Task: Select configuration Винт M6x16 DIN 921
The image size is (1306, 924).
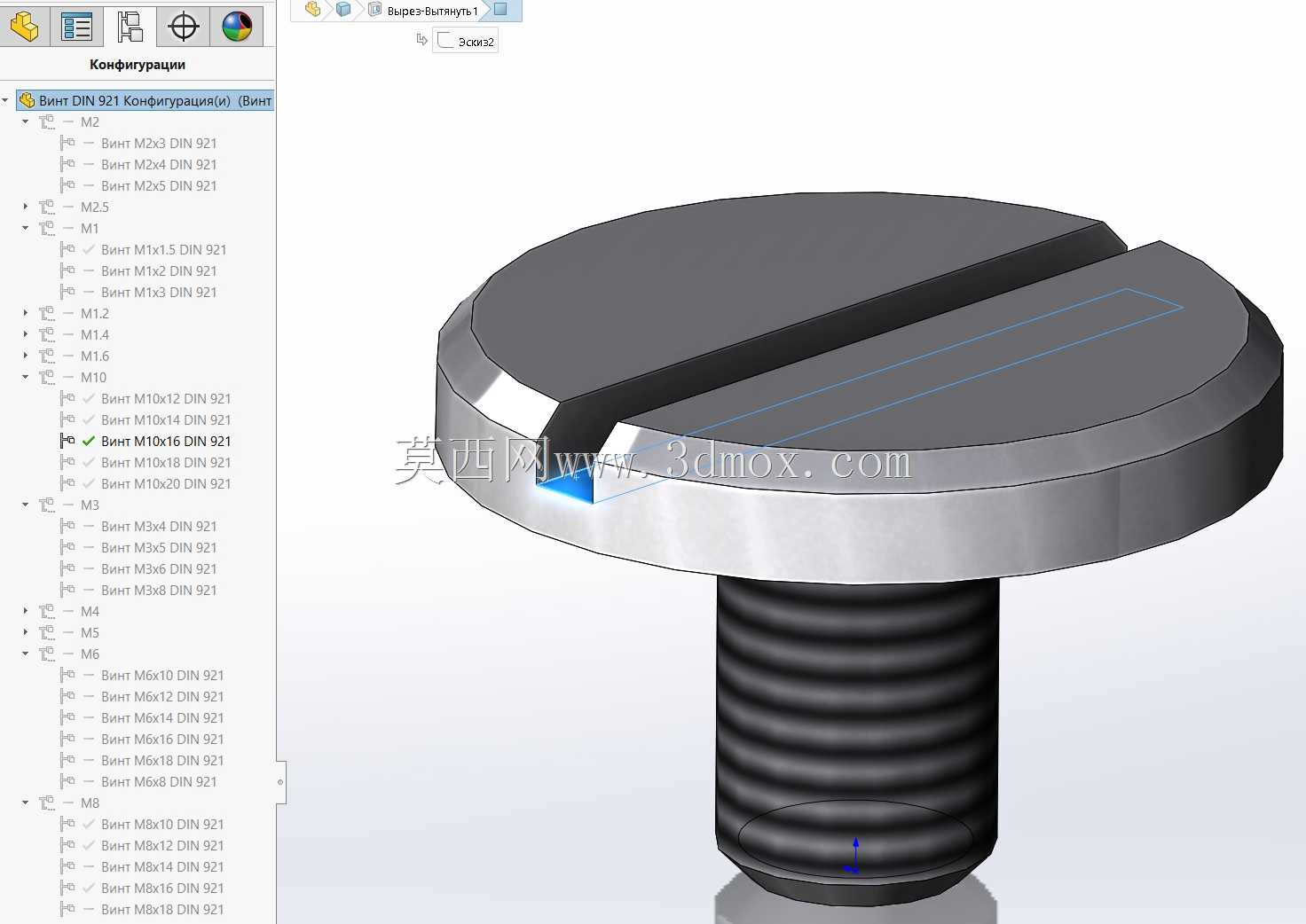Action: point(162,739)
